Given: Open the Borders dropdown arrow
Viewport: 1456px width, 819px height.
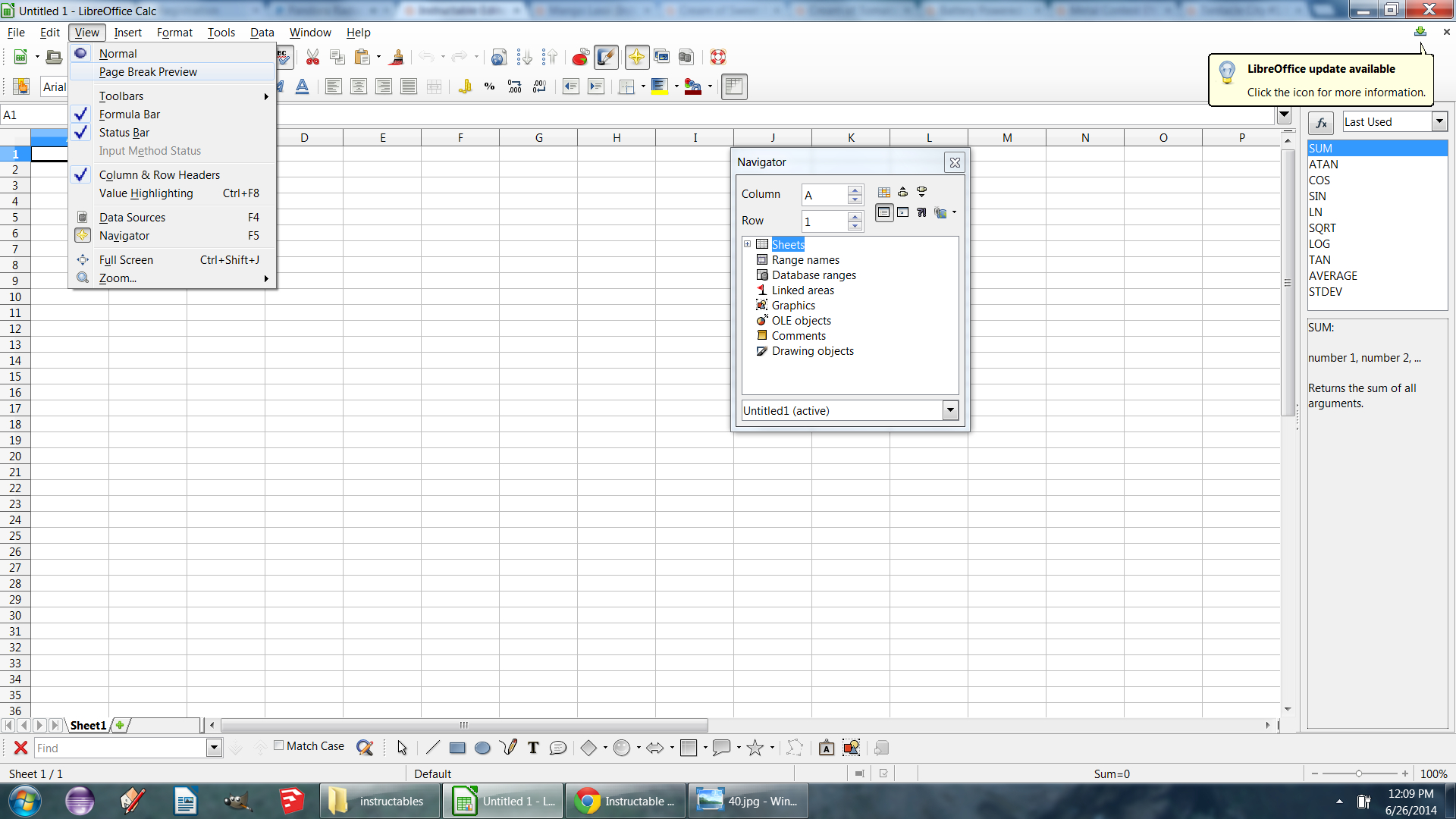Looking at the screenshot, I should [x=643, y=86].
